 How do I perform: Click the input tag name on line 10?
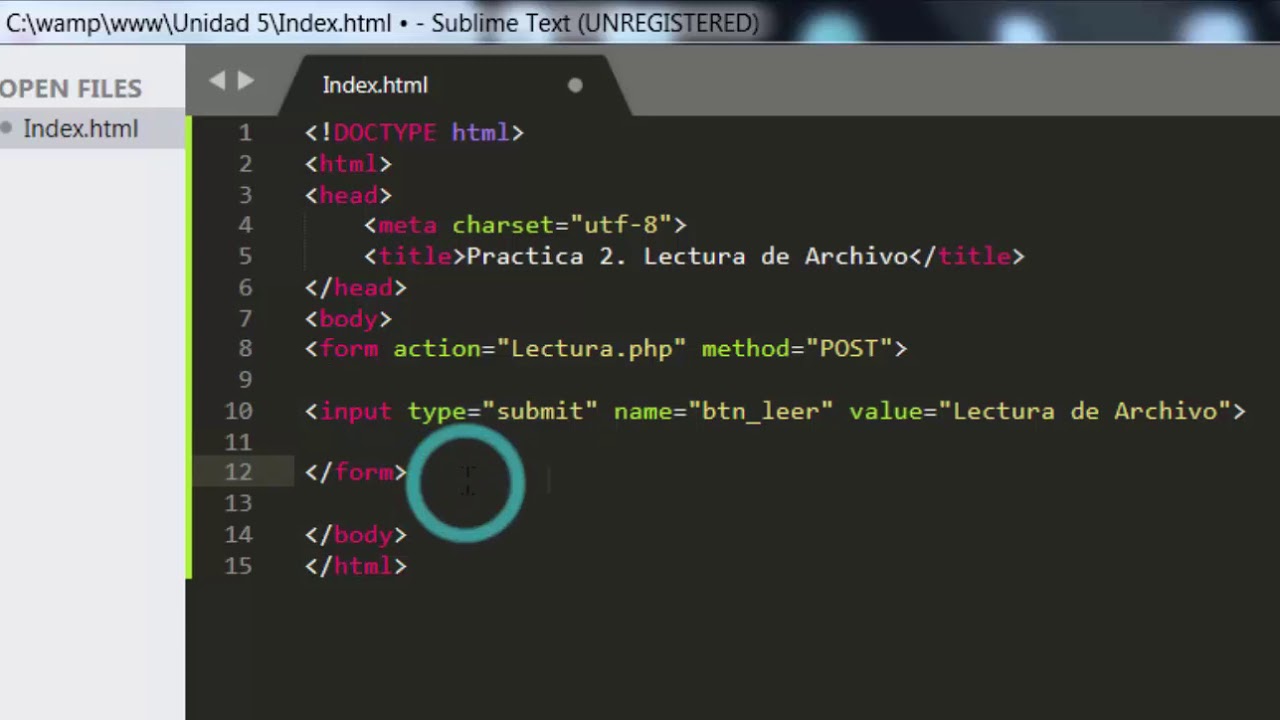click(x=356, y=411)
